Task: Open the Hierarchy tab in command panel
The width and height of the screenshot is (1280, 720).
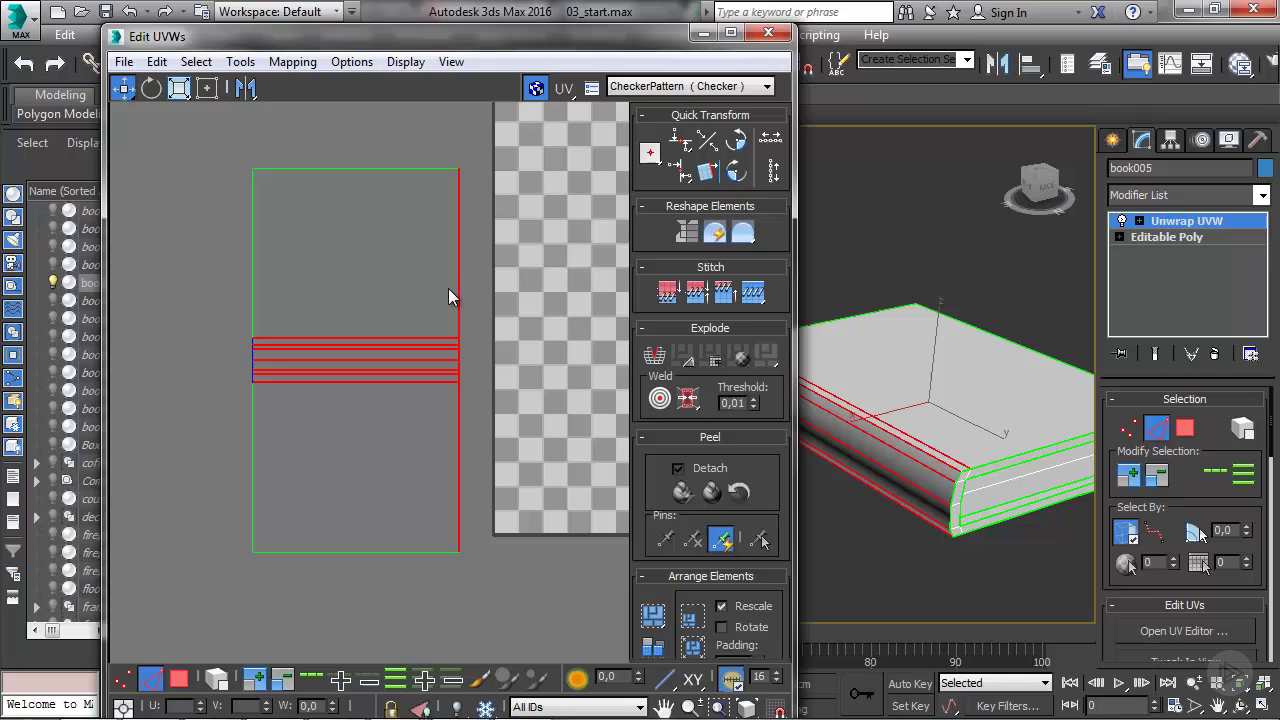Action: (1170, 140)
